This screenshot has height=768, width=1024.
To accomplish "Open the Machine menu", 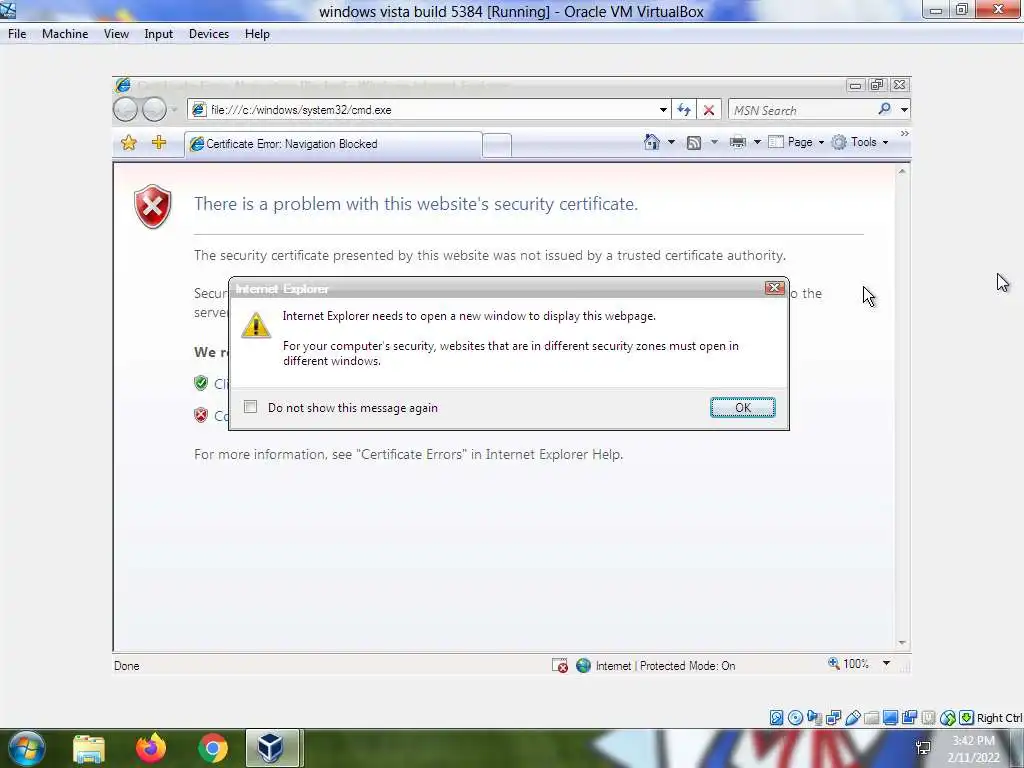I will tap(65, 34).
